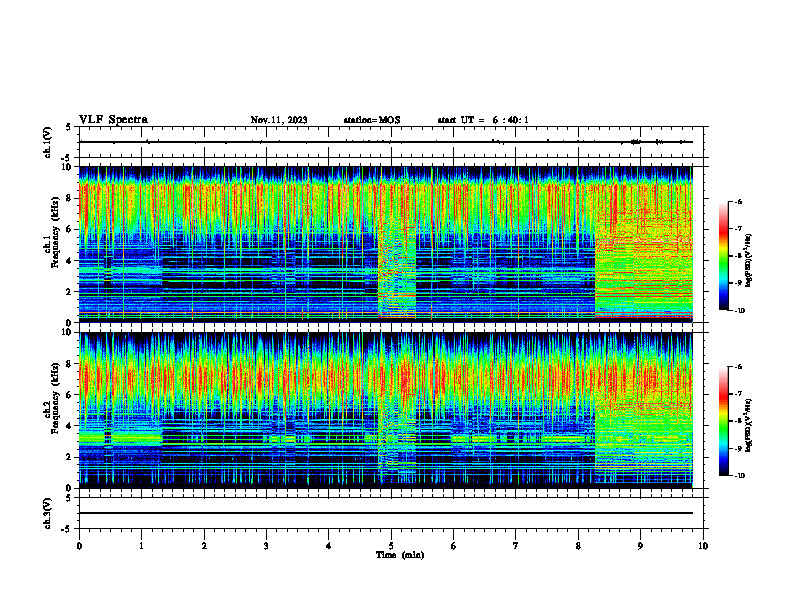The height and width of the screenshot is (612, 792).
Task: Click the ch.1 spectrogram panel
Action: [x=385, y=244]
